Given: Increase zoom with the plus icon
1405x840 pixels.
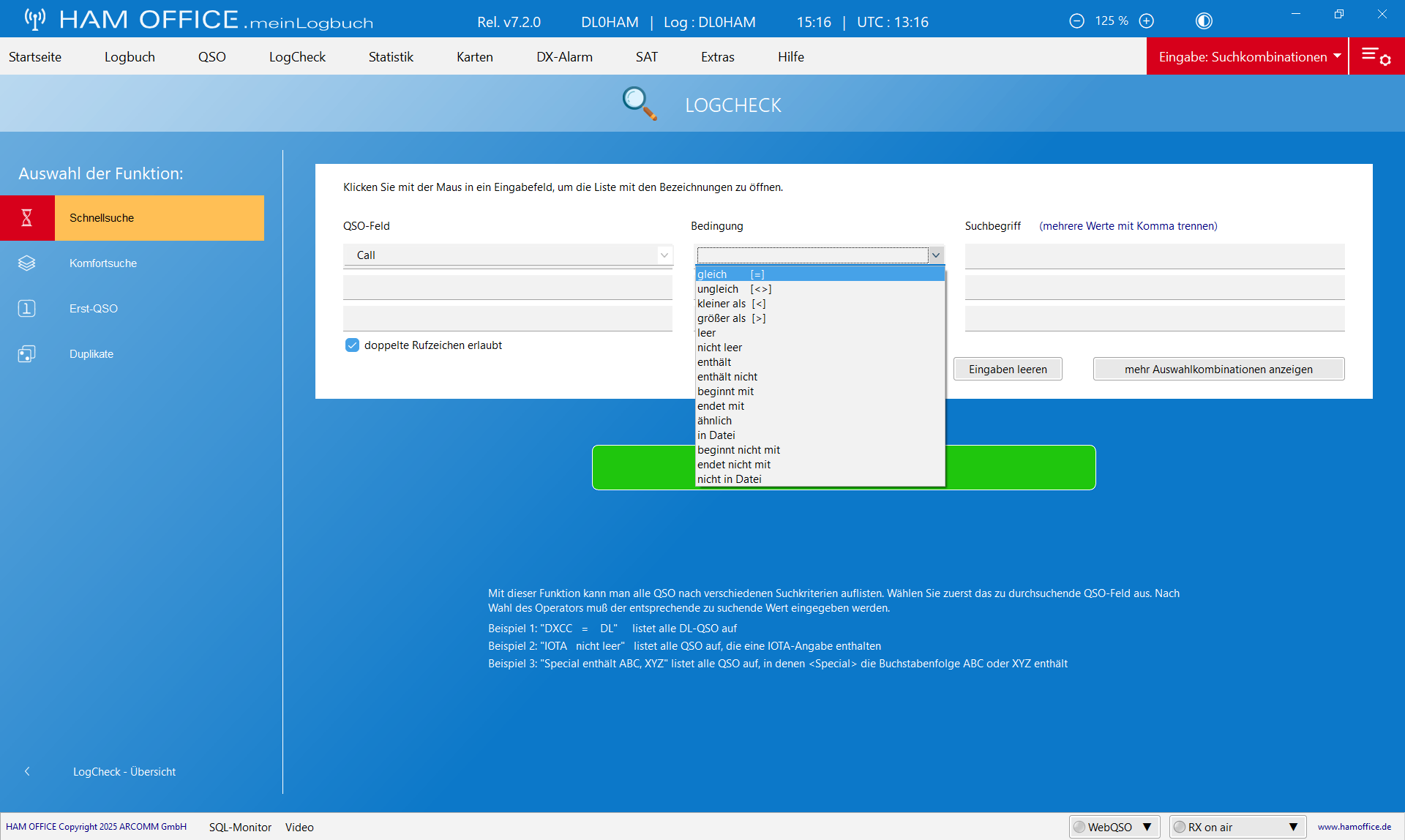Looking at the screenshot, I should pyautogui.click(x=1147, y=21).
